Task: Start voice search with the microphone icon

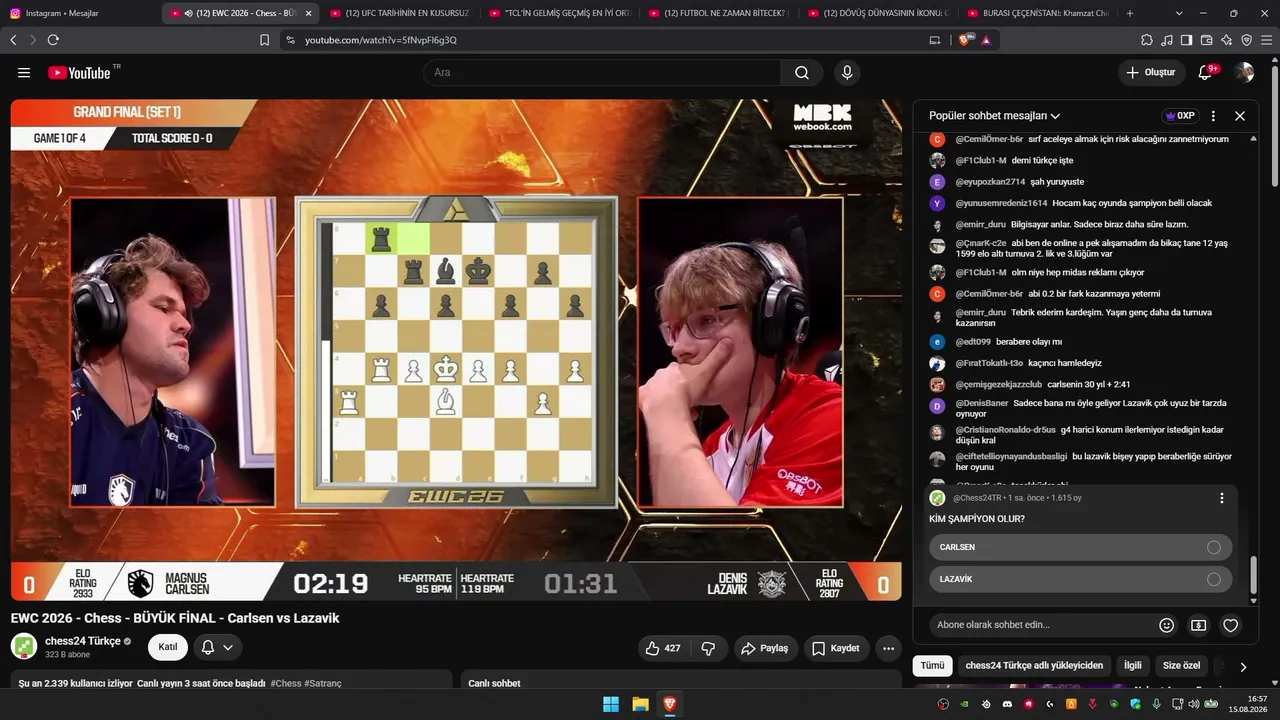Action: (x=847, y=72)
